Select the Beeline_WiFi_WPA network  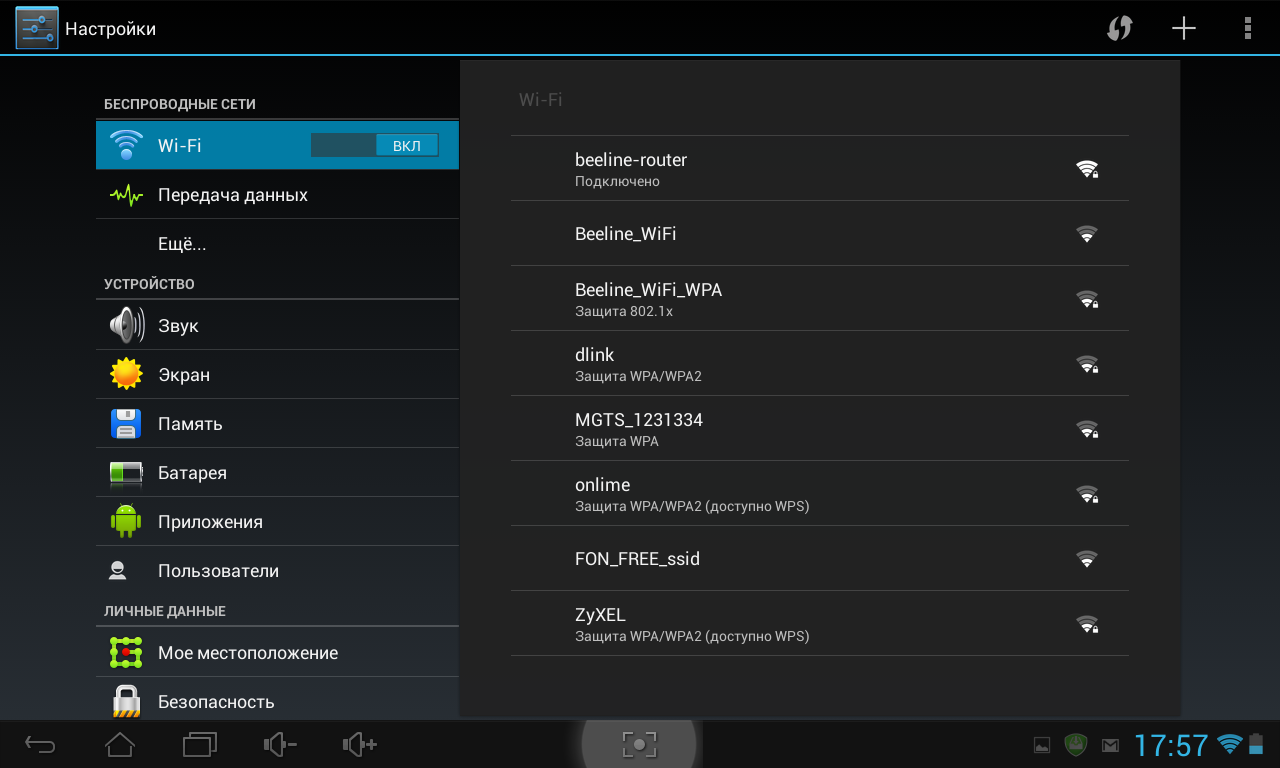pyautogui.click(x=819, y=299)
